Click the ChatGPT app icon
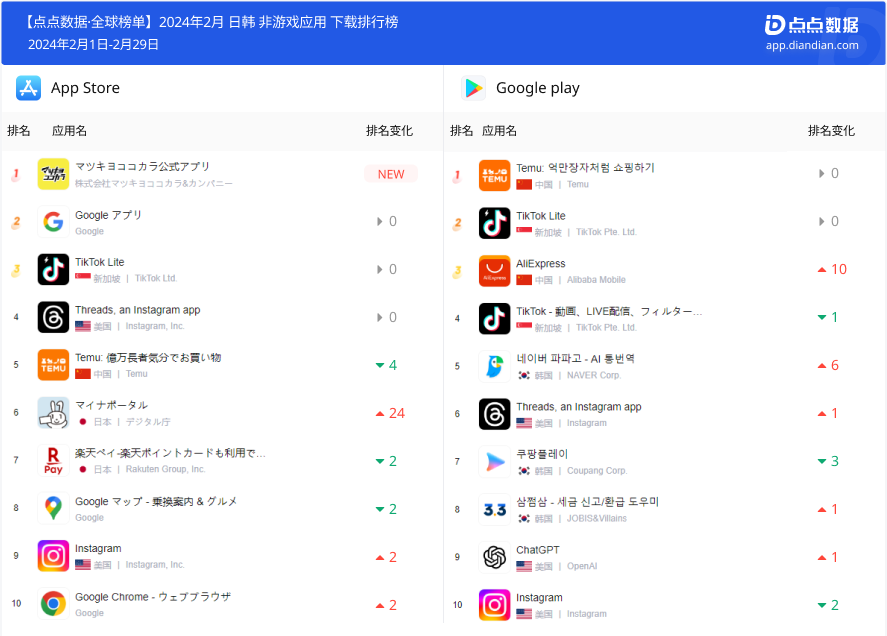Viewport: 887px width, 636px height. click(494, 557)
